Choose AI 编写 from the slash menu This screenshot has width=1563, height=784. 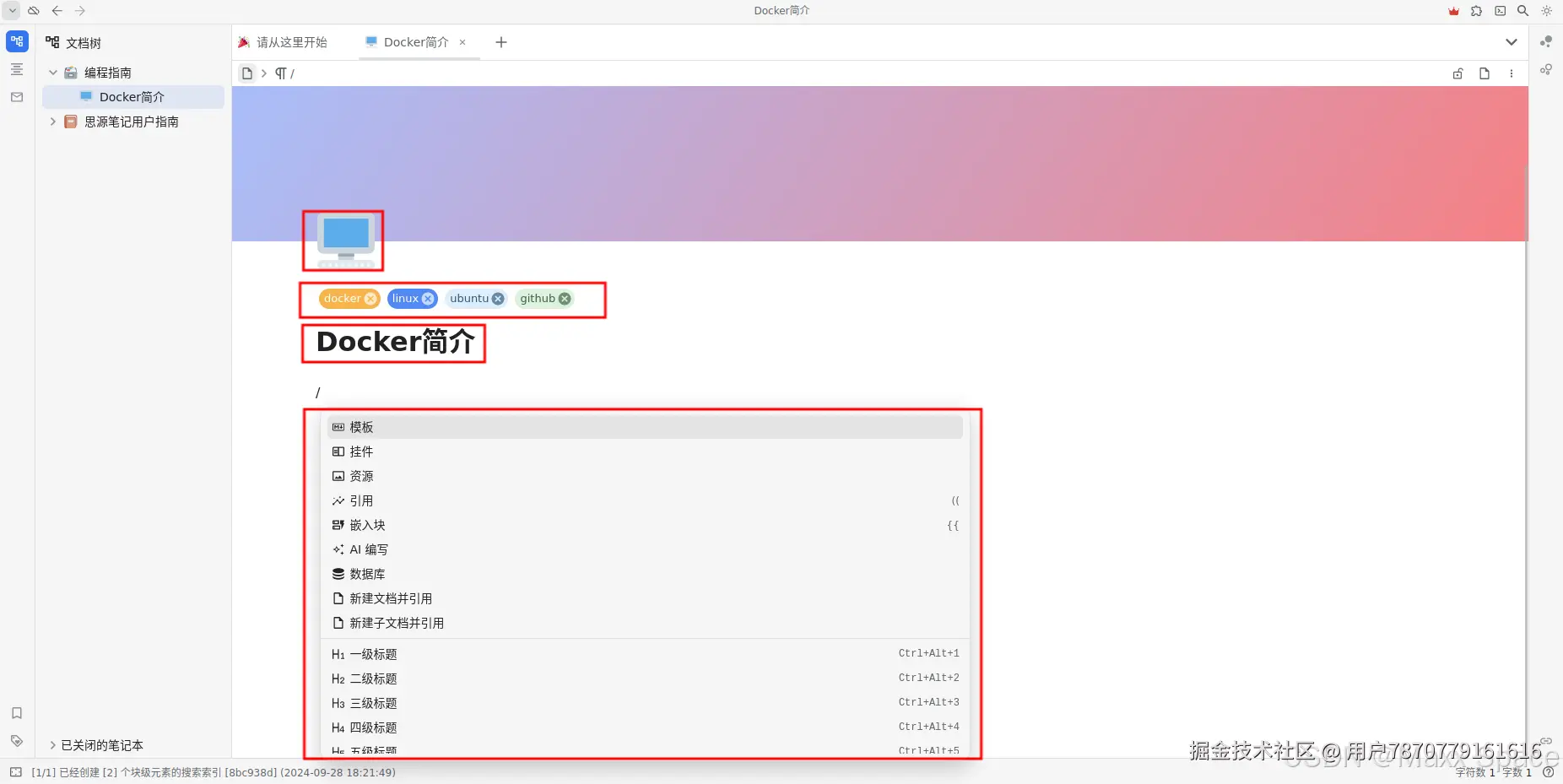[x=645, y=549]
